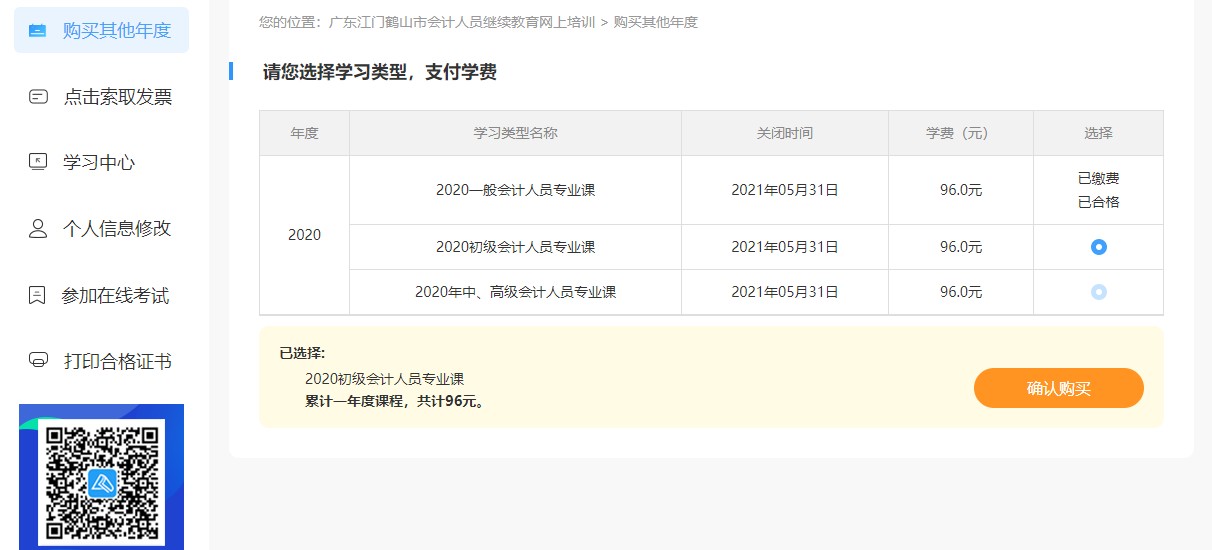Click the 关闭时间 column header

(785, 133)
